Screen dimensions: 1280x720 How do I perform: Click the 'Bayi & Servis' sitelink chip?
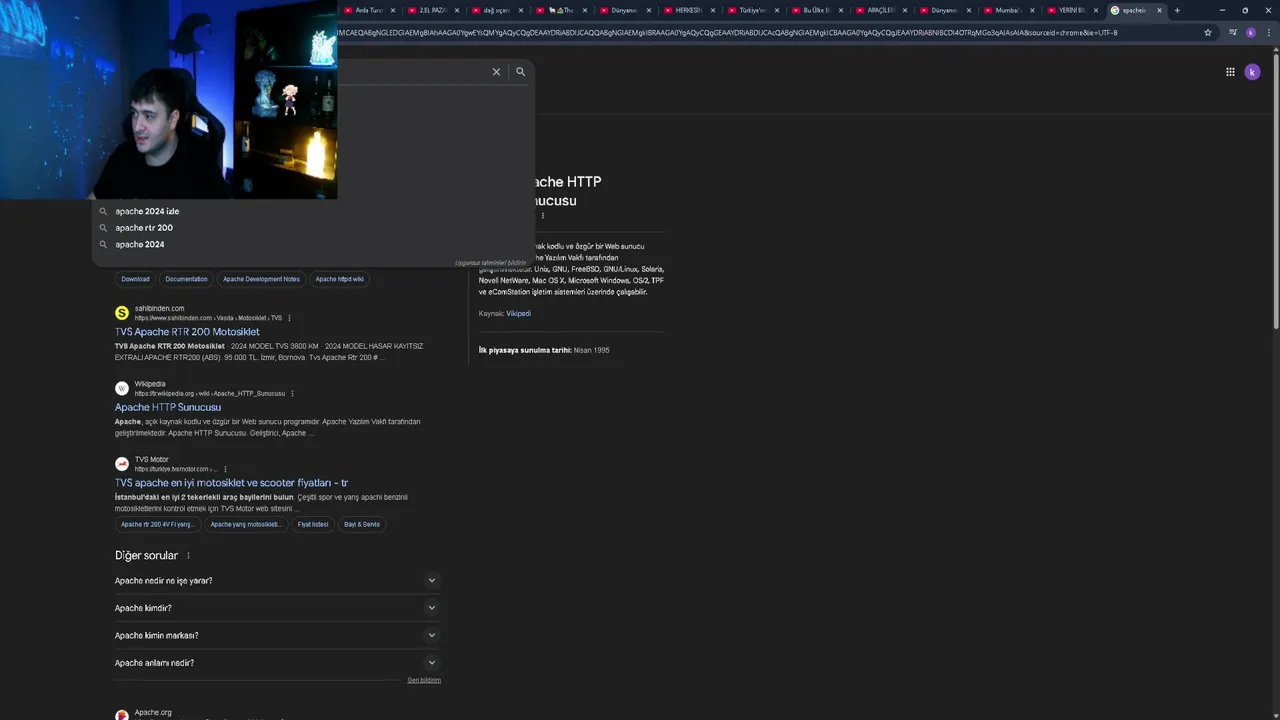point(362,524)
